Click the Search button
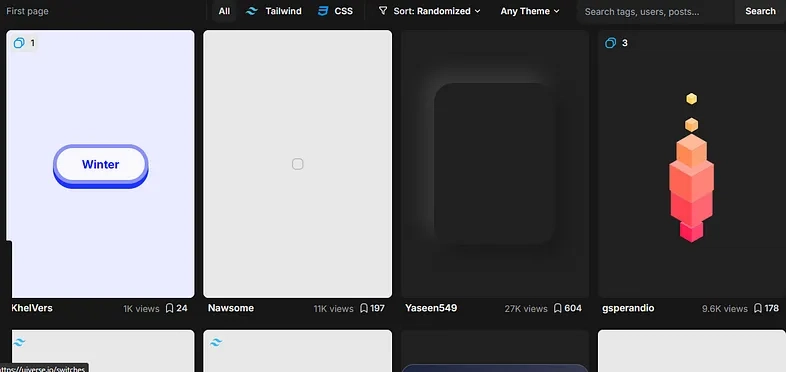The image size is (786, 372). (x=760, y=11)
